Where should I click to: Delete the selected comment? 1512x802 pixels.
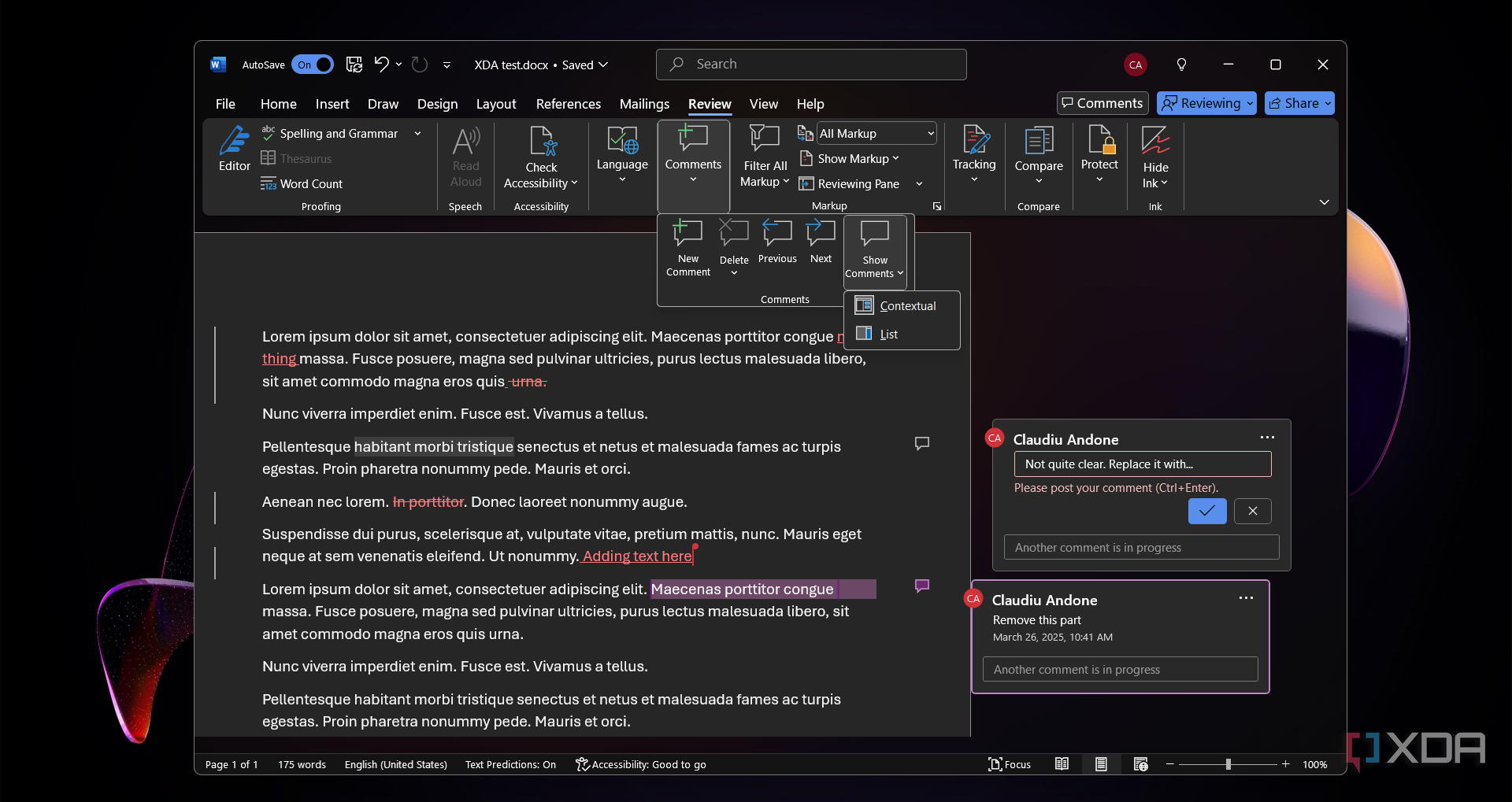pos(734,249)
